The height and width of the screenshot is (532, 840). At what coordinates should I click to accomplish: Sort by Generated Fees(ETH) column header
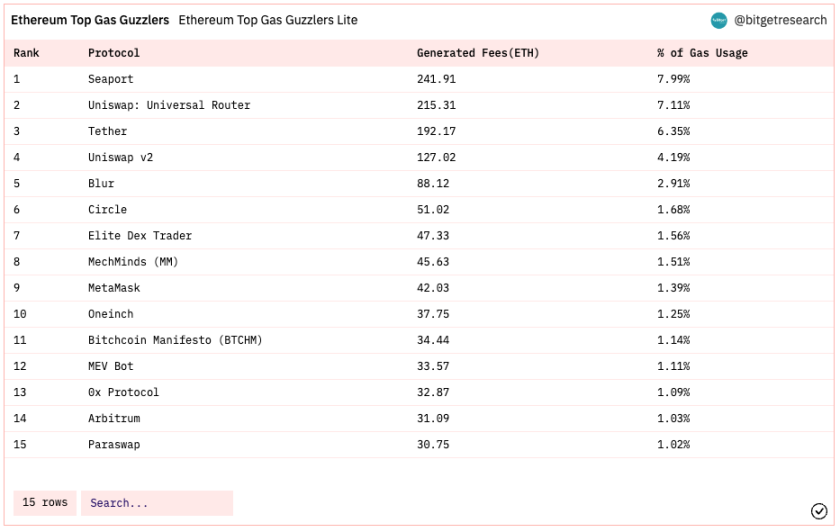(478, 53)
